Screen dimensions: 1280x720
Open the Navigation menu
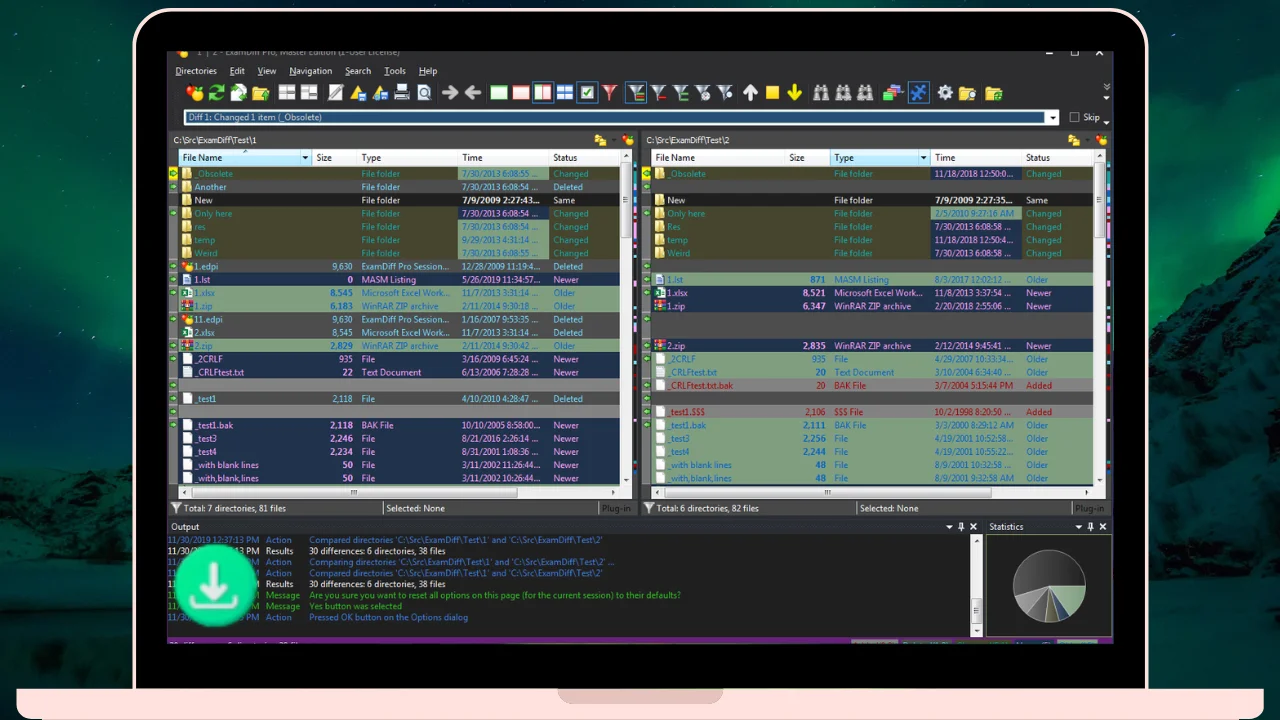(311, 71)
